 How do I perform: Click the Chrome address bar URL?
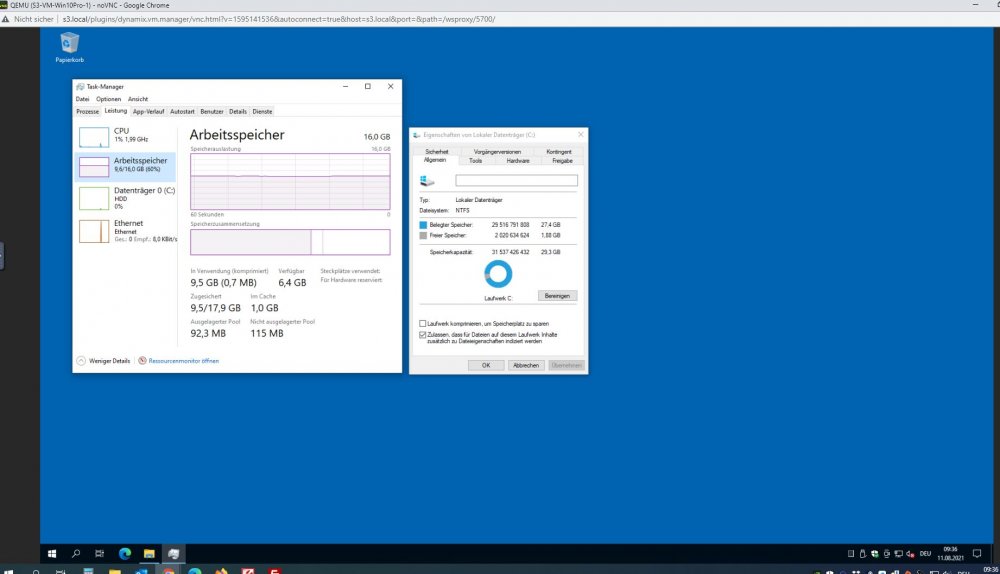click(x=279, y=19)
